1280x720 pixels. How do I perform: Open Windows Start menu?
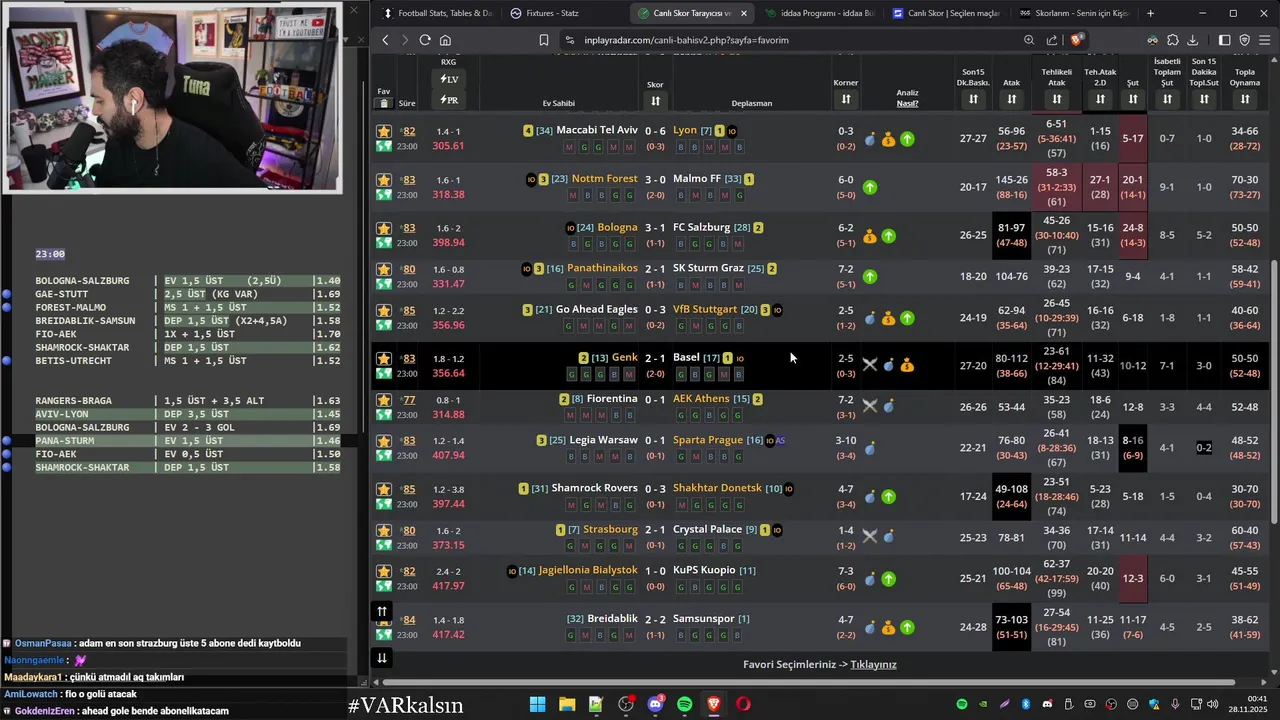coord(538,704)
